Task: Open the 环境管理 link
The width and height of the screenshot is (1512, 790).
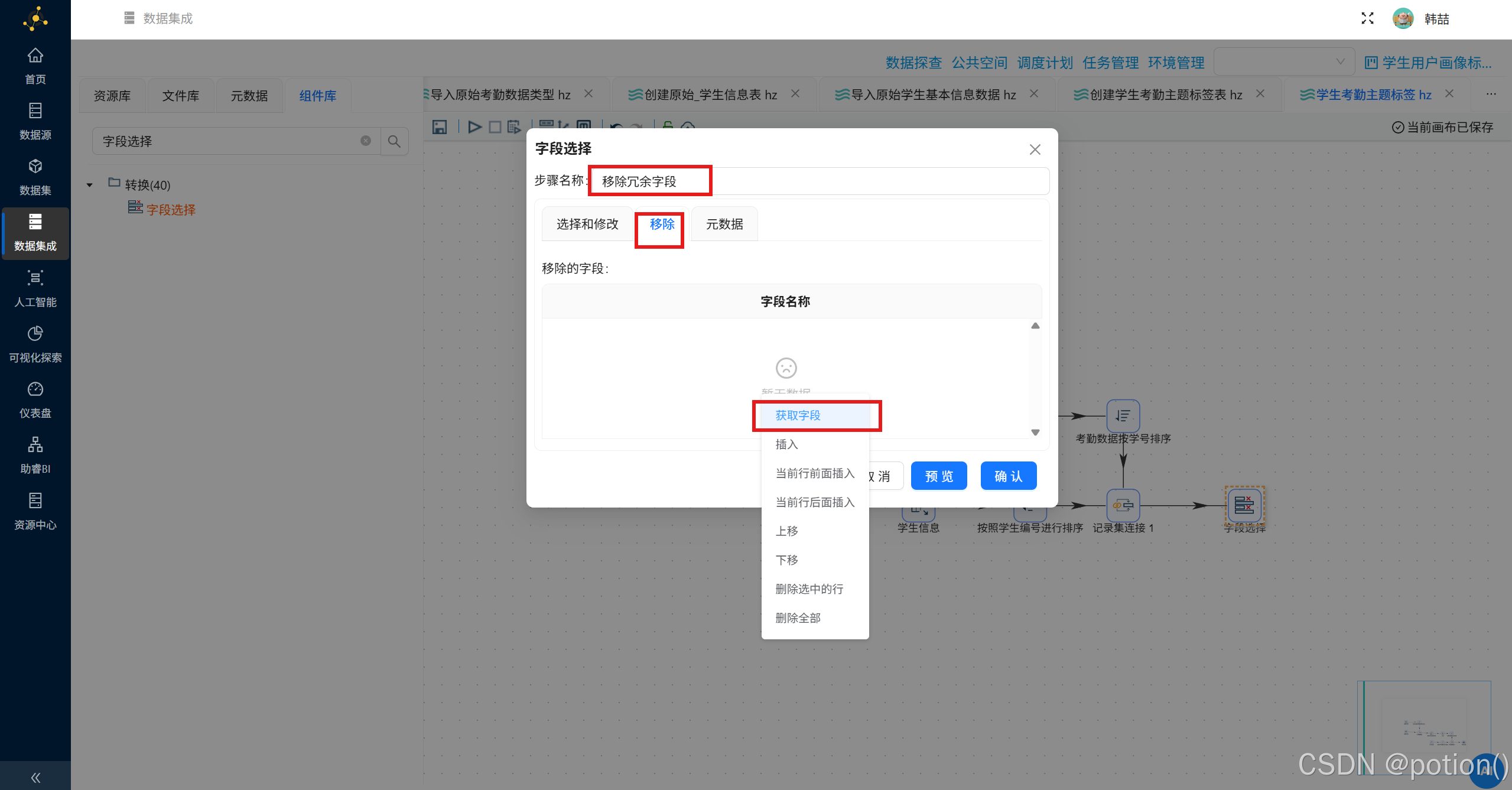Action: click(x=1176, y=63)
